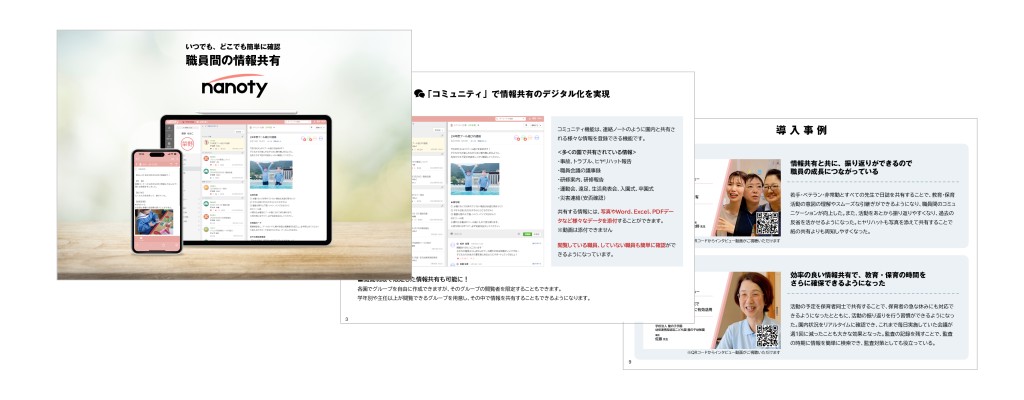
Task: Click the bullet 職員会議の議事録
Action: (578, 170)
